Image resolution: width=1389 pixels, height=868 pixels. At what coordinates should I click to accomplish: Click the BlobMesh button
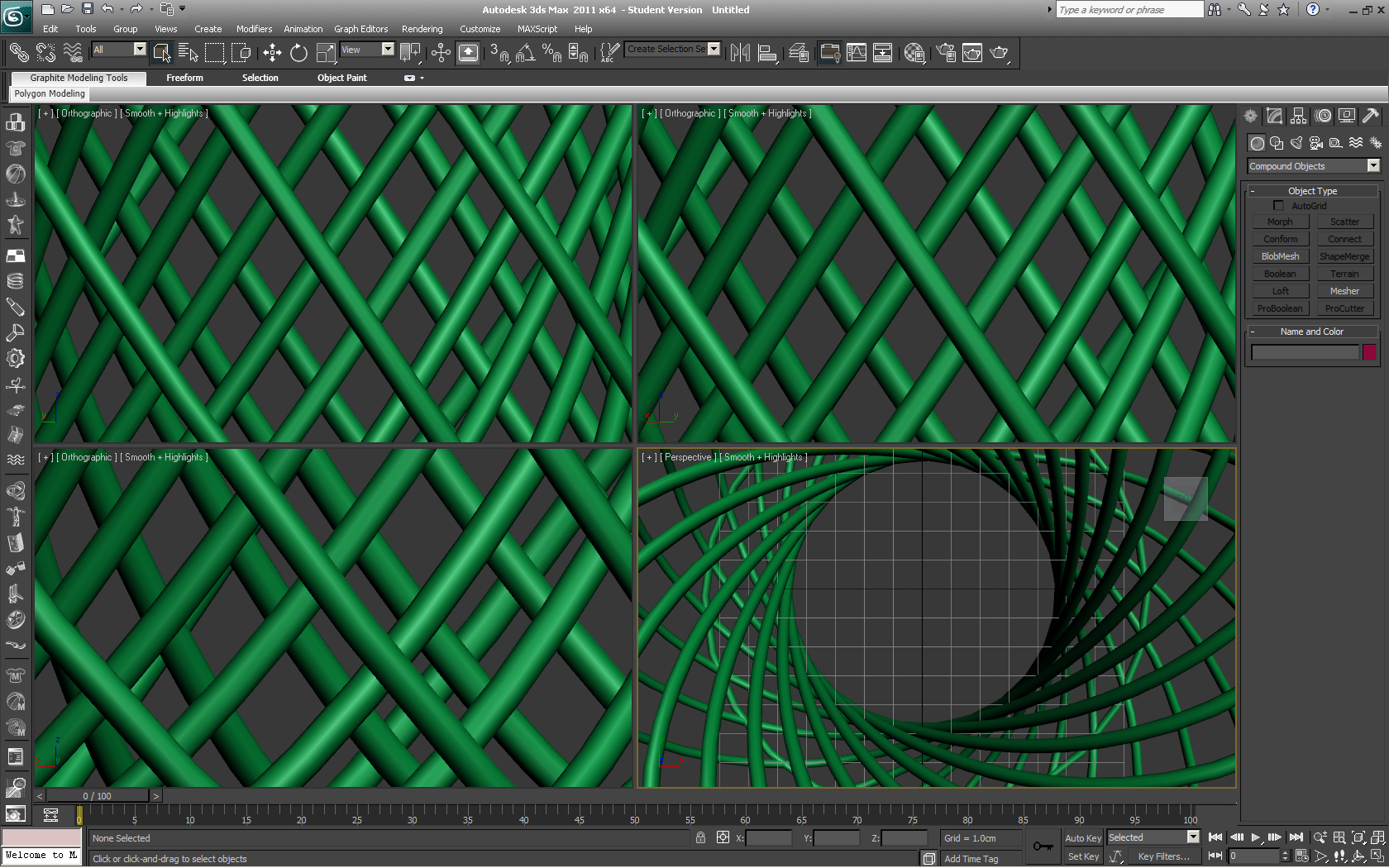[1280, 256]
